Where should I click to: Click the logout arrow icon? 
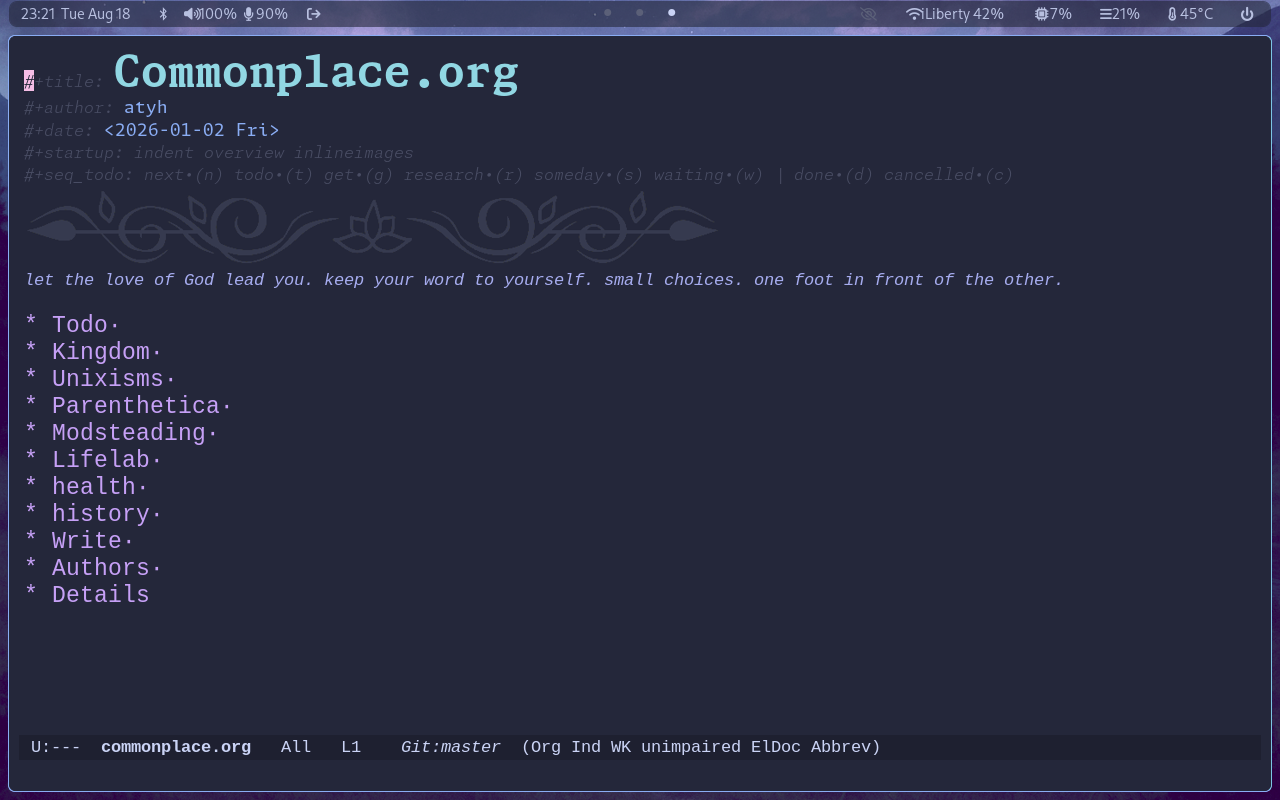pos(314,14)
